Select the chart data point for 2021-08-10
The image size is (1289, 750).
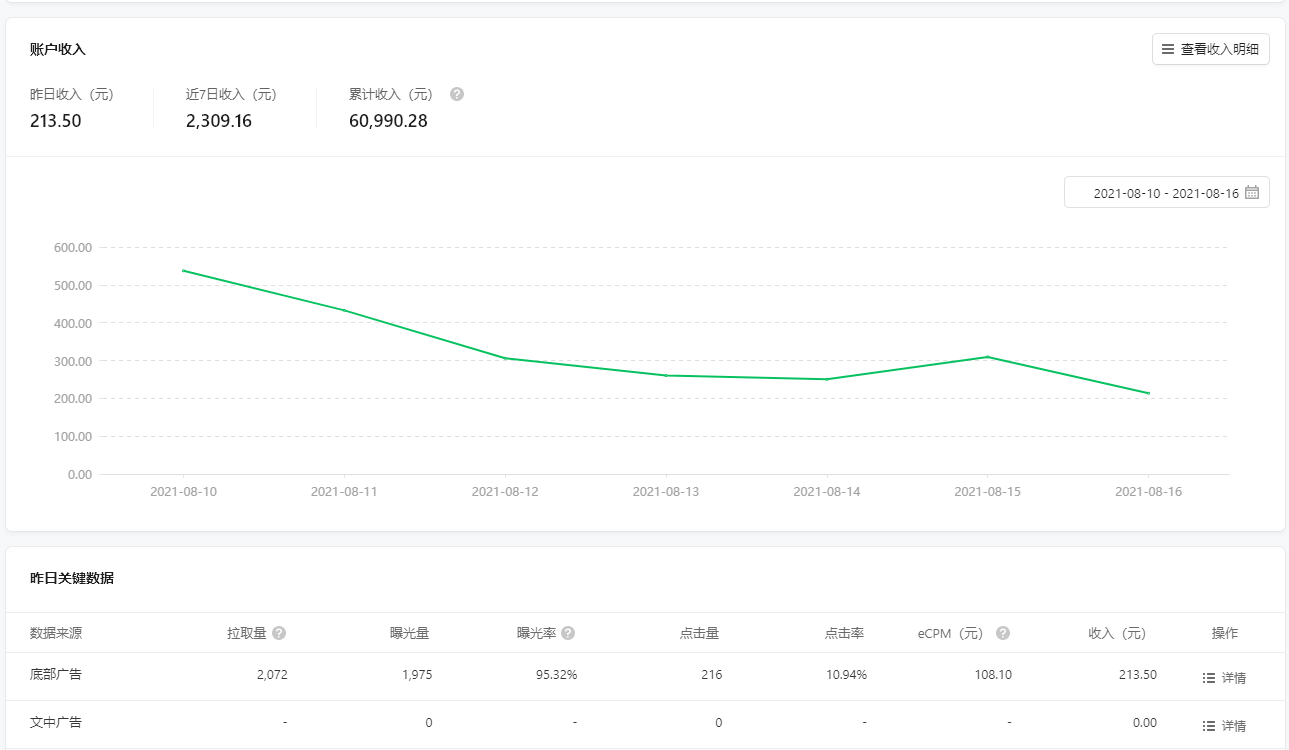(x=183, y=270)
